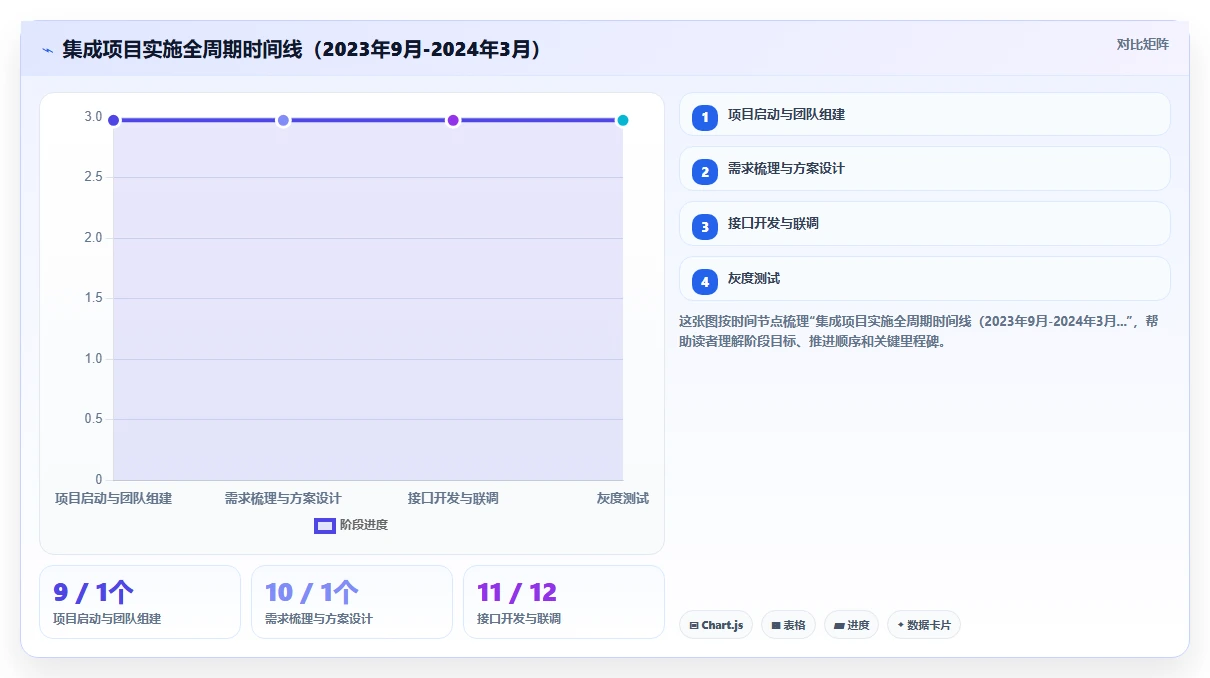1210x678 pixels.
Task: Click the description paragraph starting 这张图按时间节点
Action: click(919, 331)
